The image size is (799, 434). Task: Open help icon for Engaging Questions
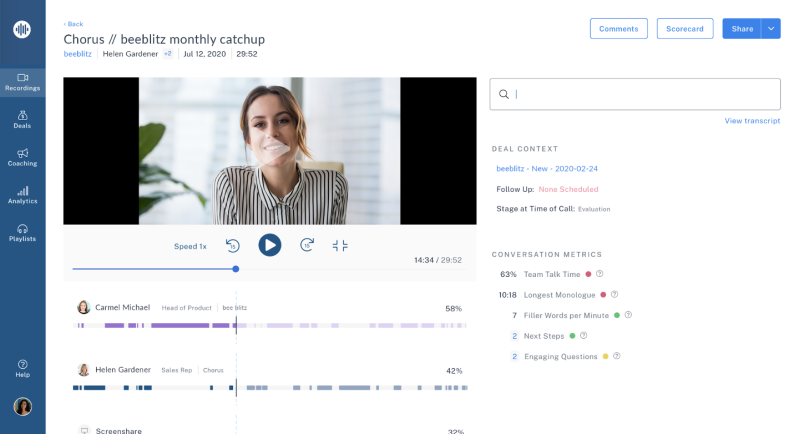click(x=617, y=356)
